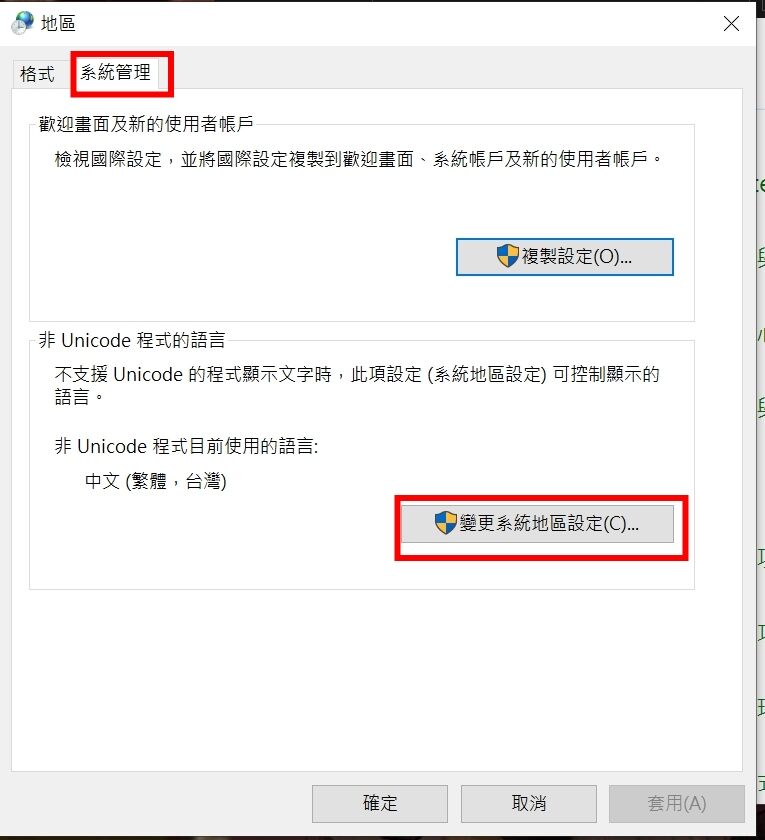Click the shield icon on 變更系統地區設定 button
This screenshot has width=765, height=840.
[445, 523]
